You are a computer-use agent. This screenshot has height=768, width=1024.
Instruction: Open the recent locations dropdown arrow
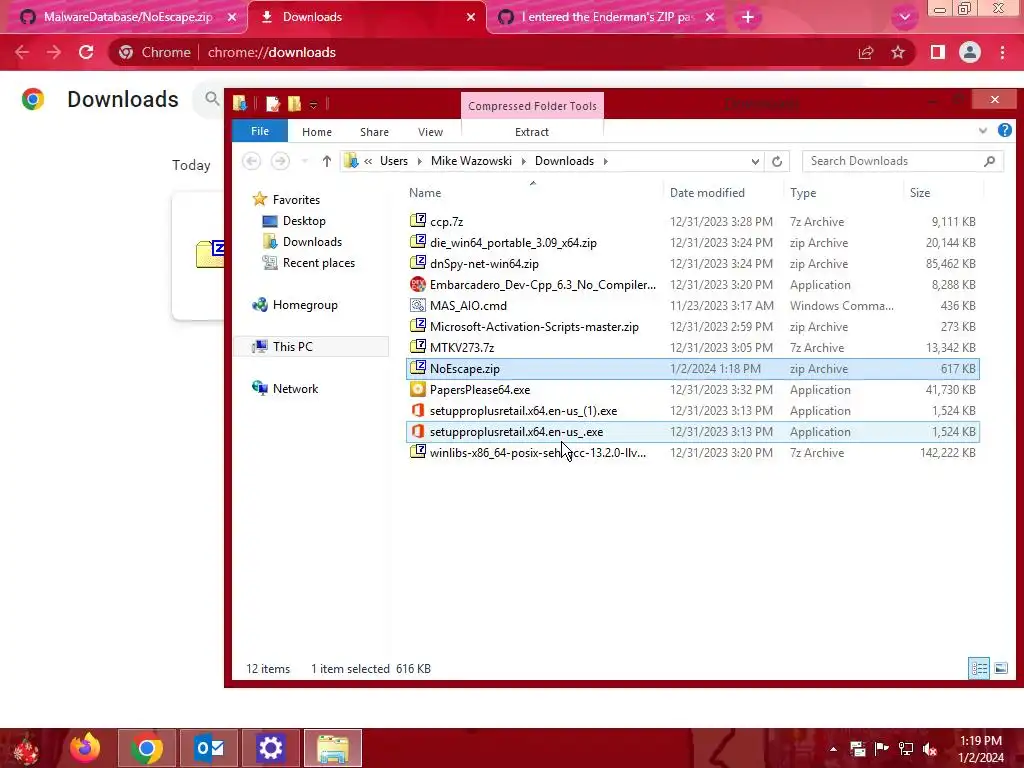pyautogui.click(x=304, y=161)
